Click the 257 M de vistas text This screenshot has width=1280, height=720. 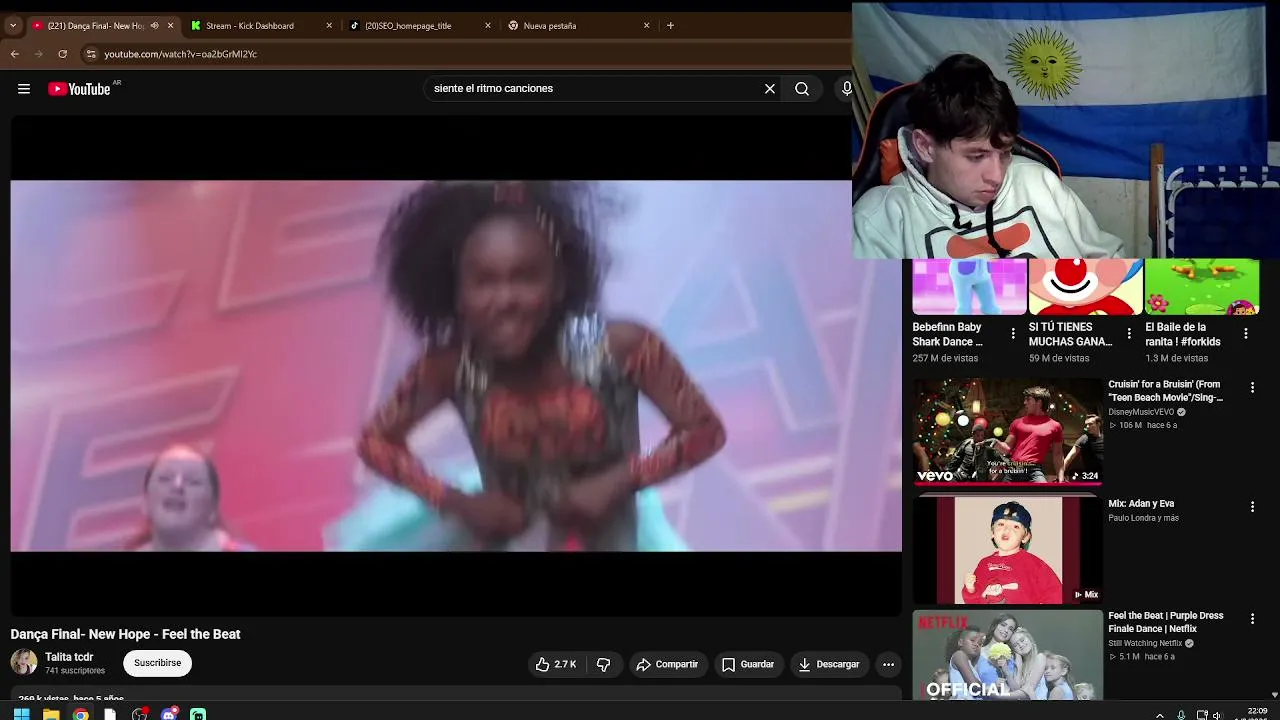pos(945,358)
